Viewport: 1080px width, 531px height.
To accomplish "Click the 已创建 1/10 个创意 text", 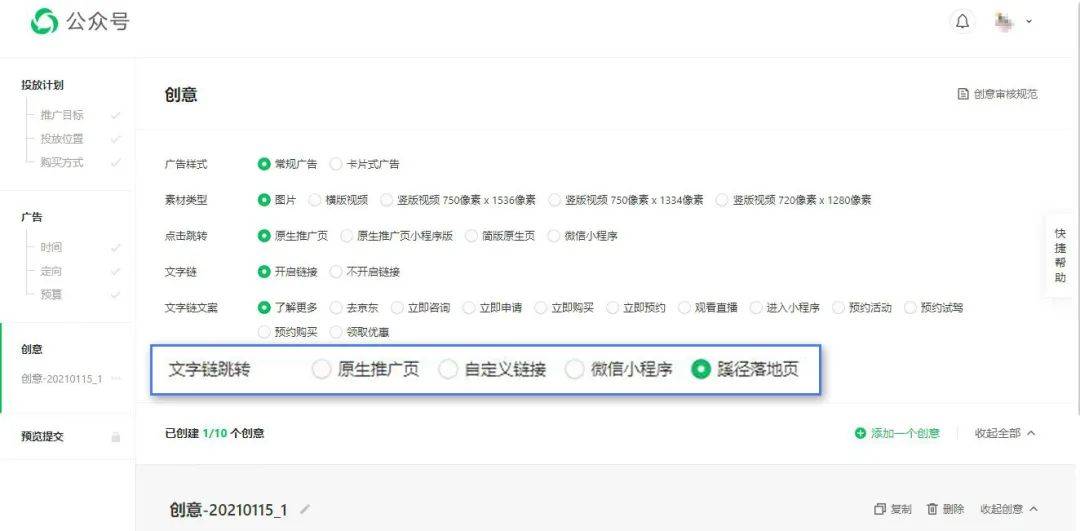I will [x=215, y=433].
